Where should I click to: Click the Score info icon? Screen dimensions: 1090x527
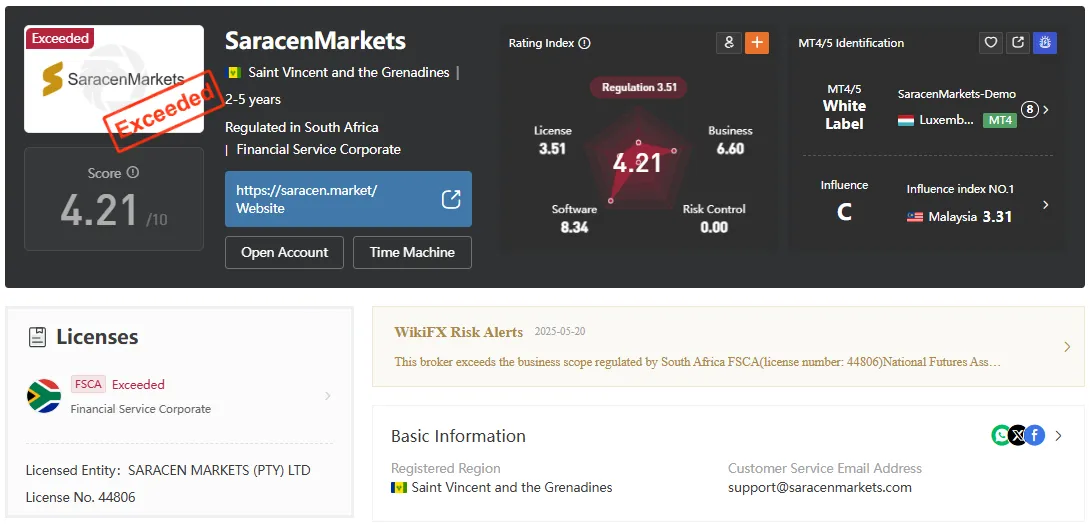[133, 172]
